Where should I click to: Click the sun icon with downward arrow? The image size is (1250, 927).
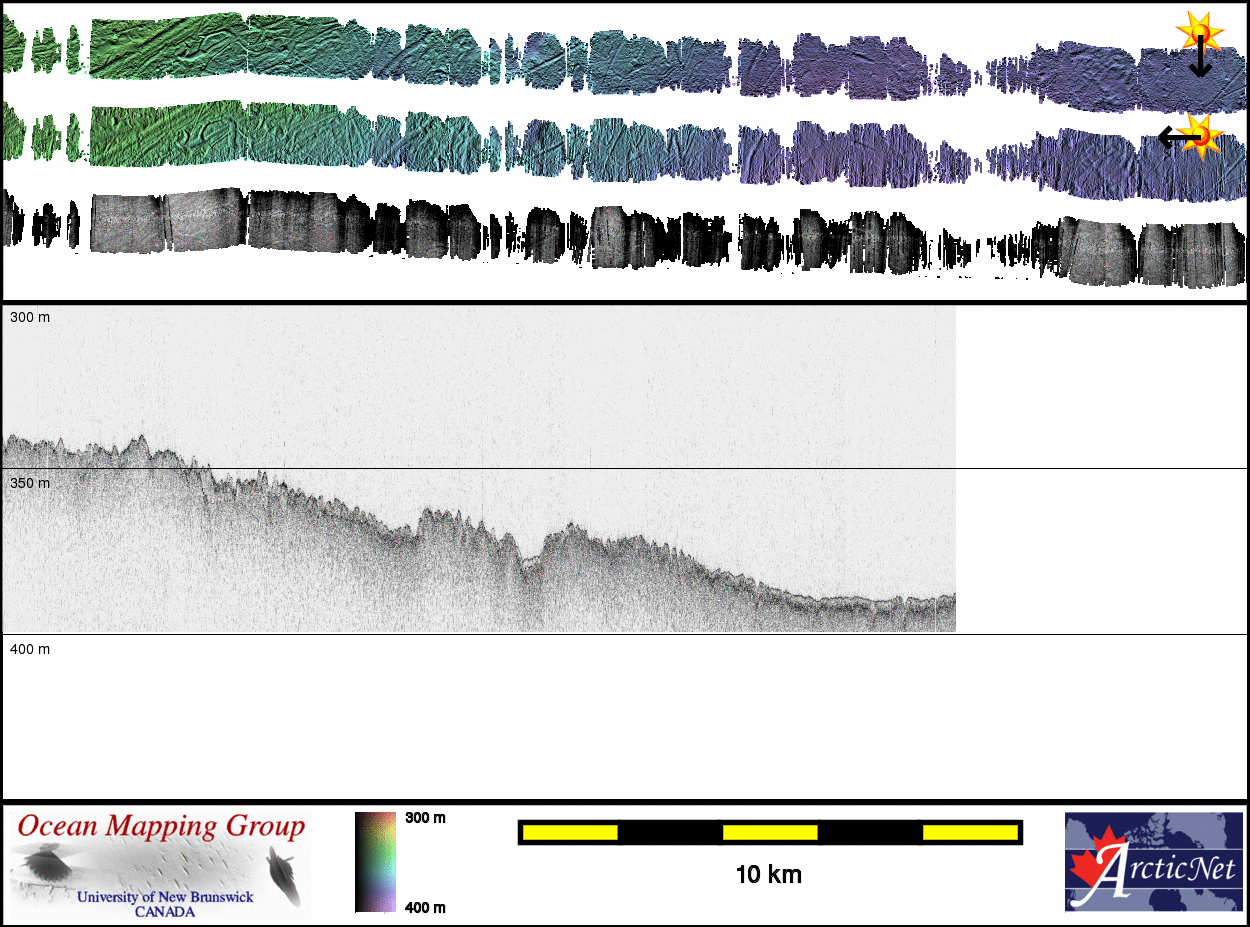[x=1197, y=32]
